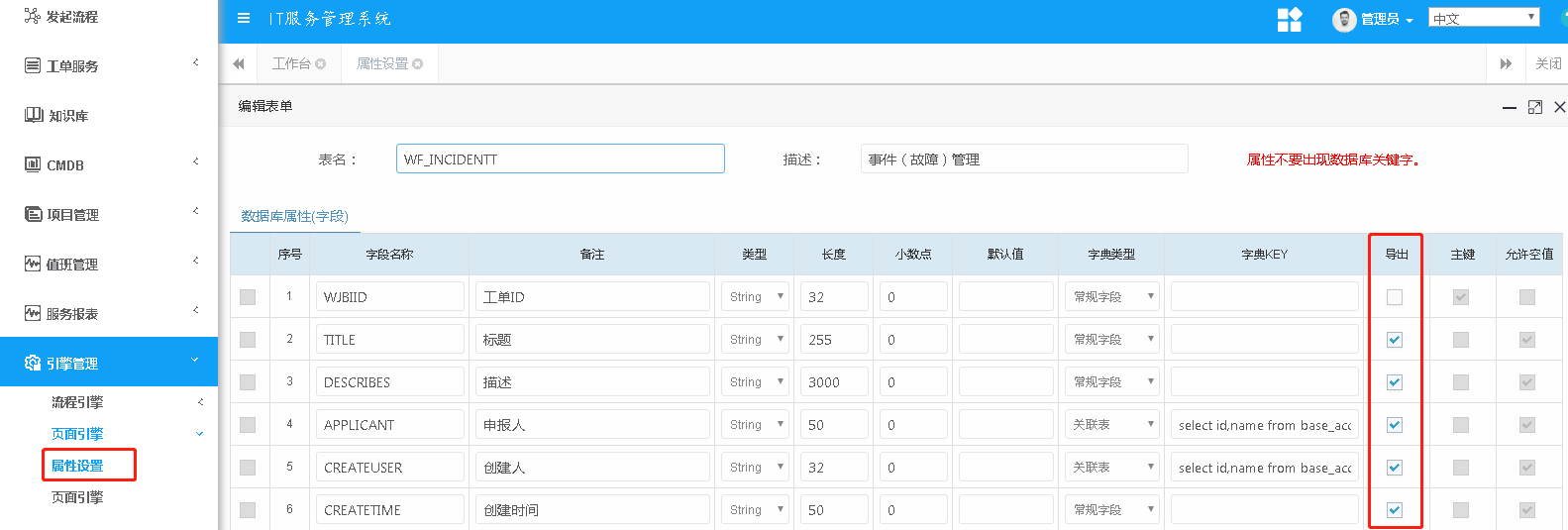Open dictionary type dropdown for APPLICANT row
Screen dimensions: 1568x530
click(x=1112, y=425)
